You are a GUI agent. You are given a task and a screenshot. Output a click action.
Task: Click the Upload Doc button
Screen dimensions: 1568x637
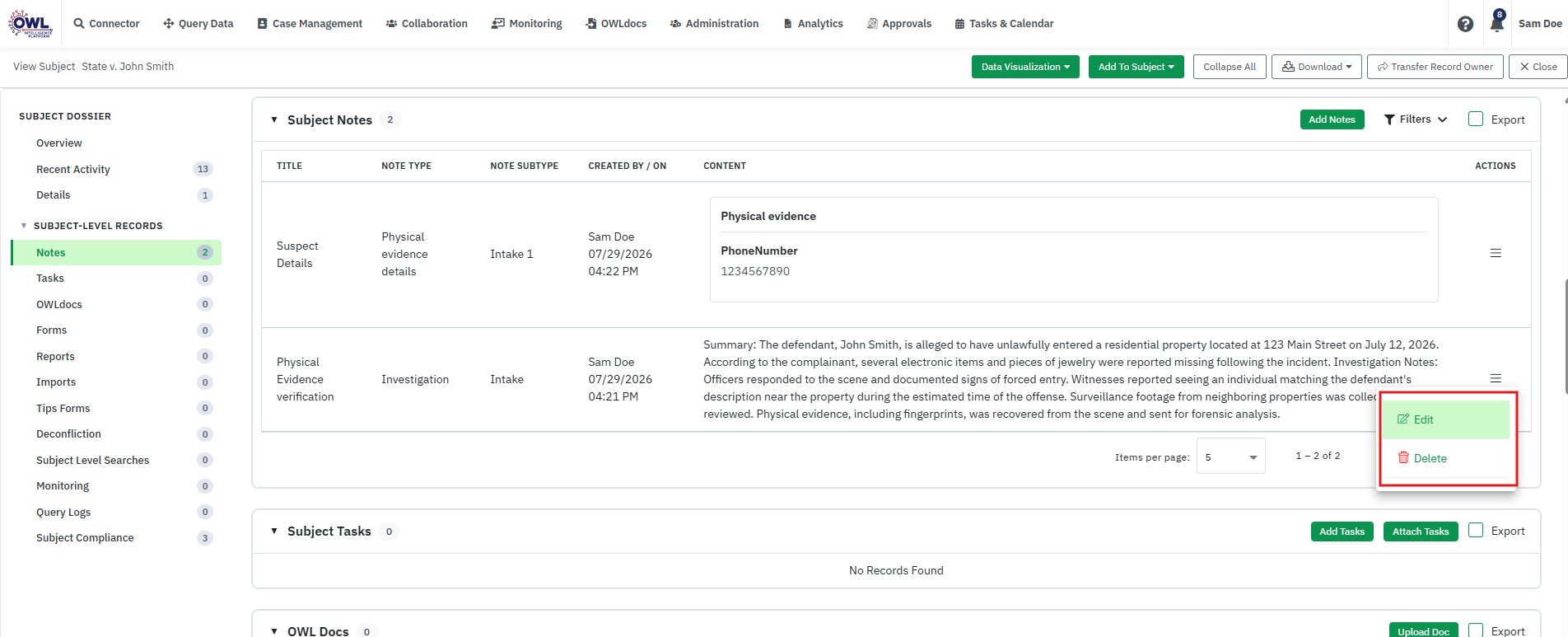[1423, 631]
